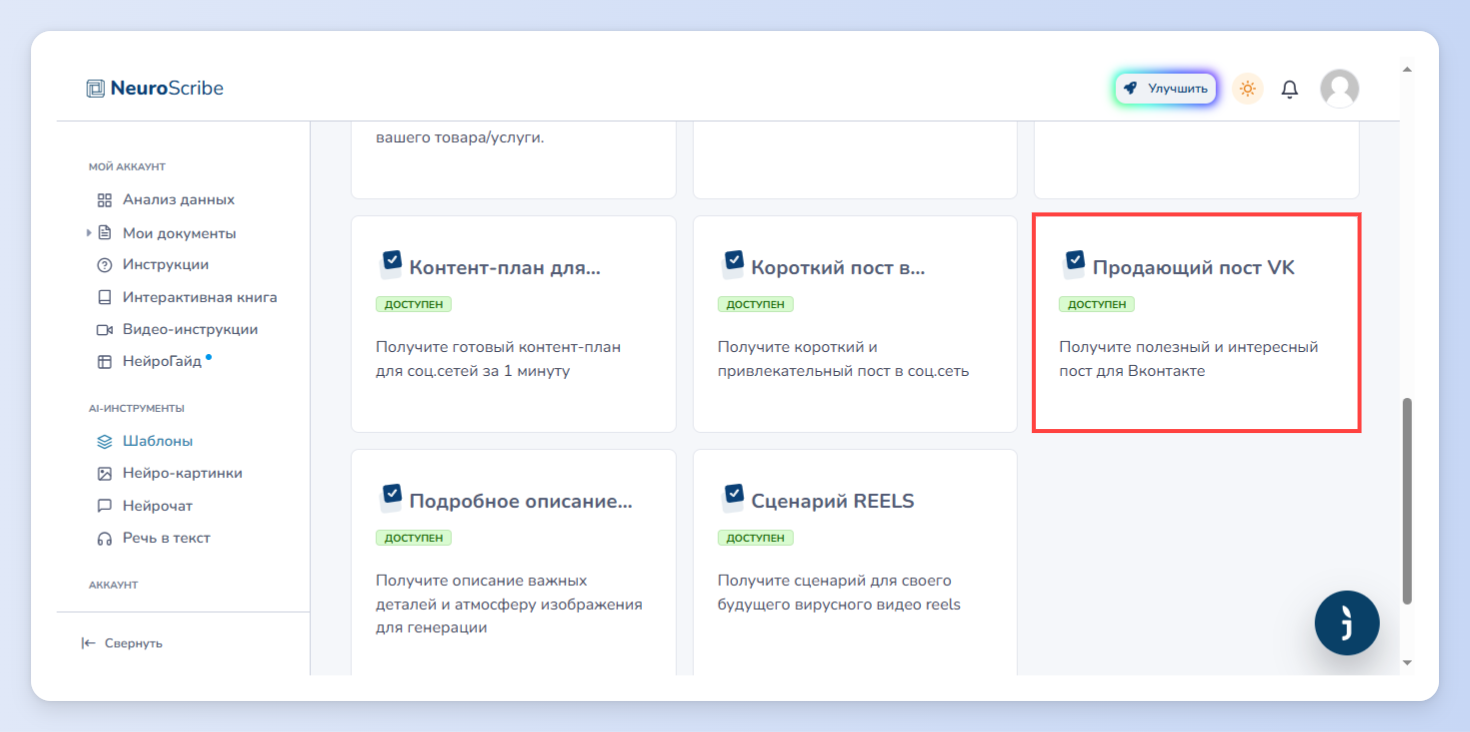This screenshot has width=1470, height=732.
Task: Click the Подробное описание card checkmark icon
Action: [392, 497]
